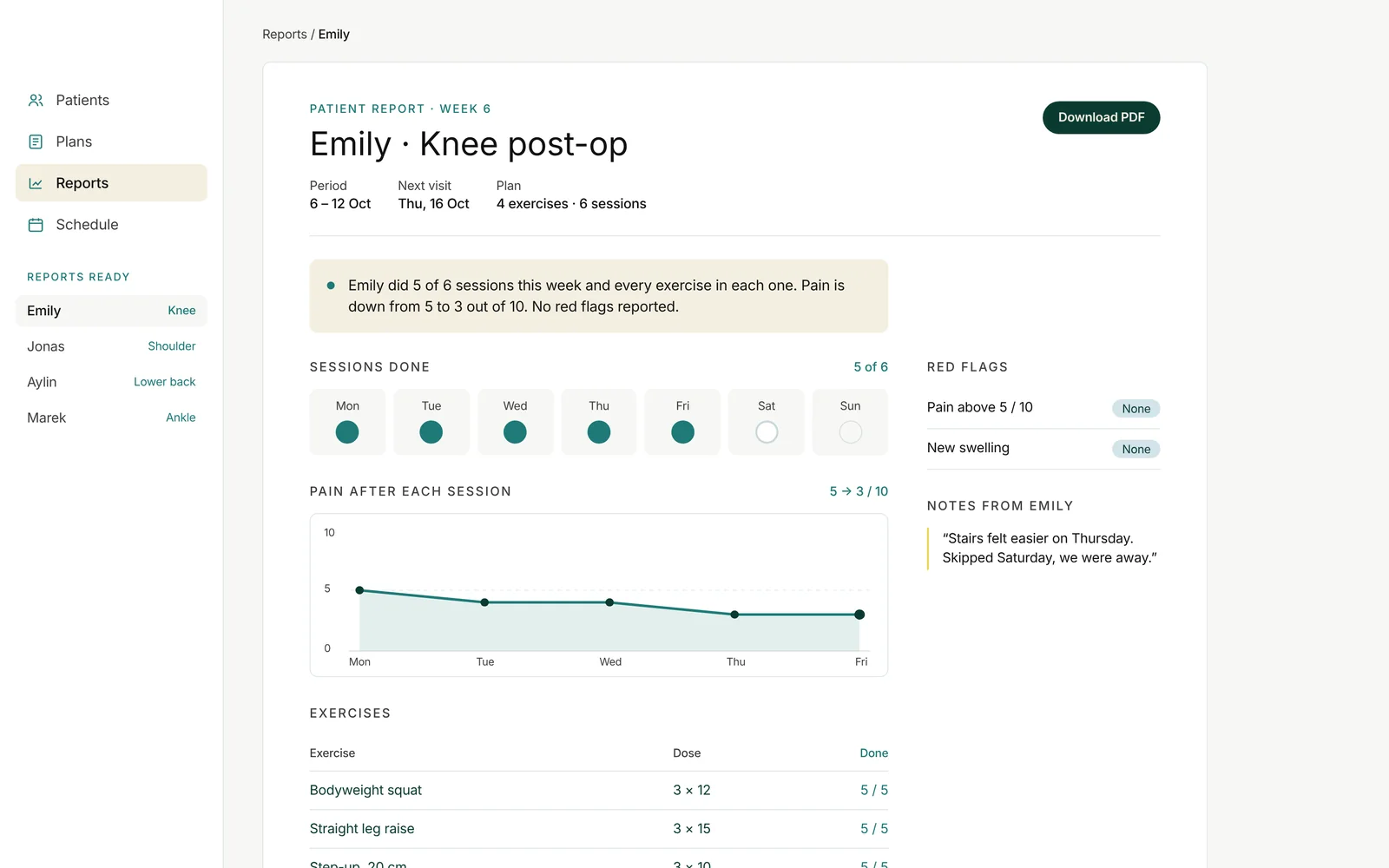Click the '5 of 6' sessions count
Screen dimensions: 1389x868
click(871, 367)
